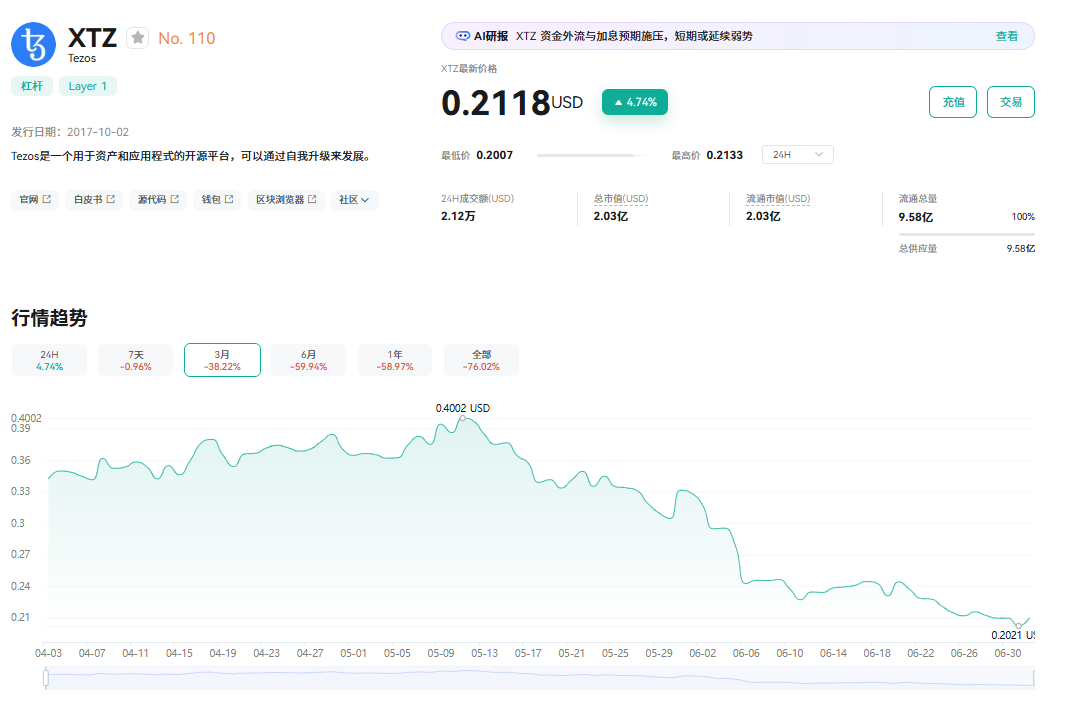Click the 总市值(USD) label

[x=620, y=199]
